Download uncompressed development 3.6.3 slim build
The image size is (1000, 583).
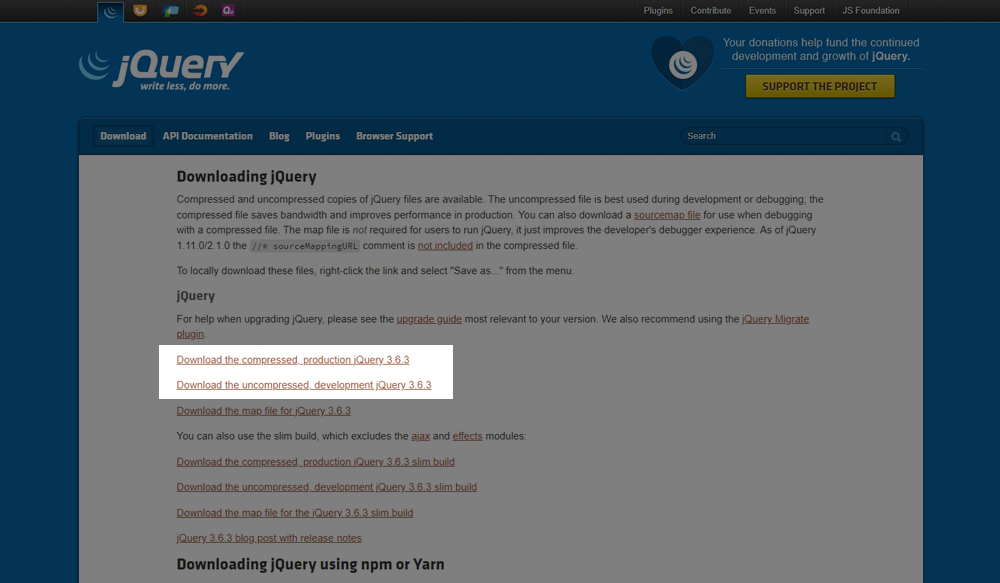tap(327, 487)
